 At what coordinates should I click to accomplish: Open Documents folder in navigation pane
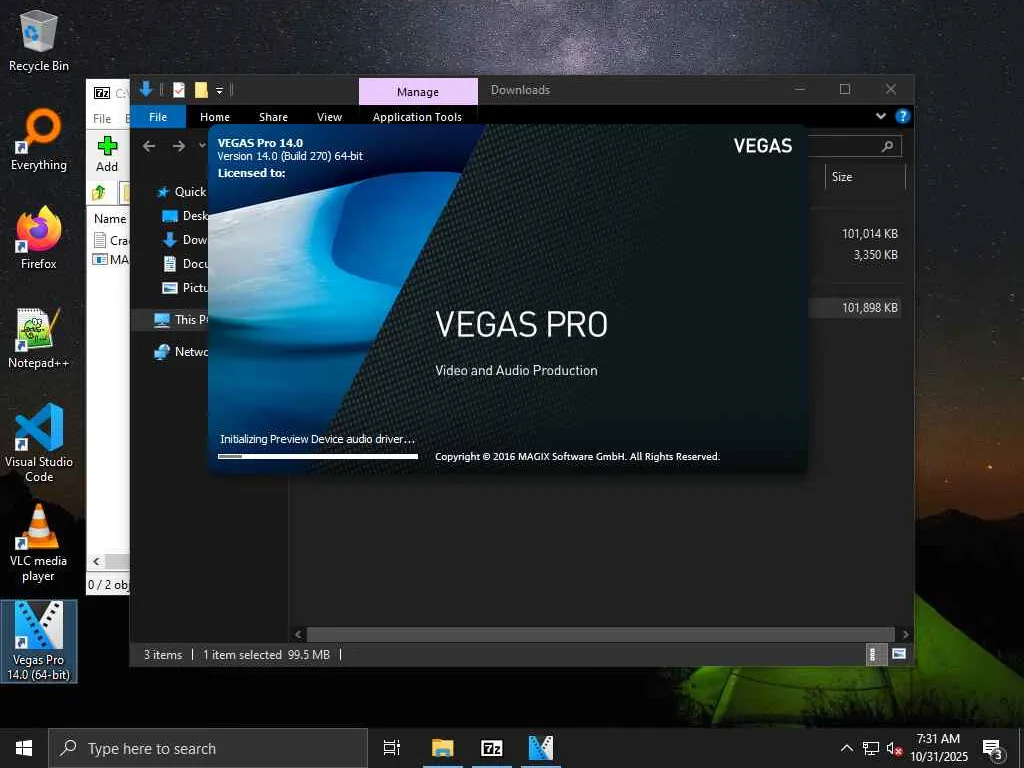[185, 264]
